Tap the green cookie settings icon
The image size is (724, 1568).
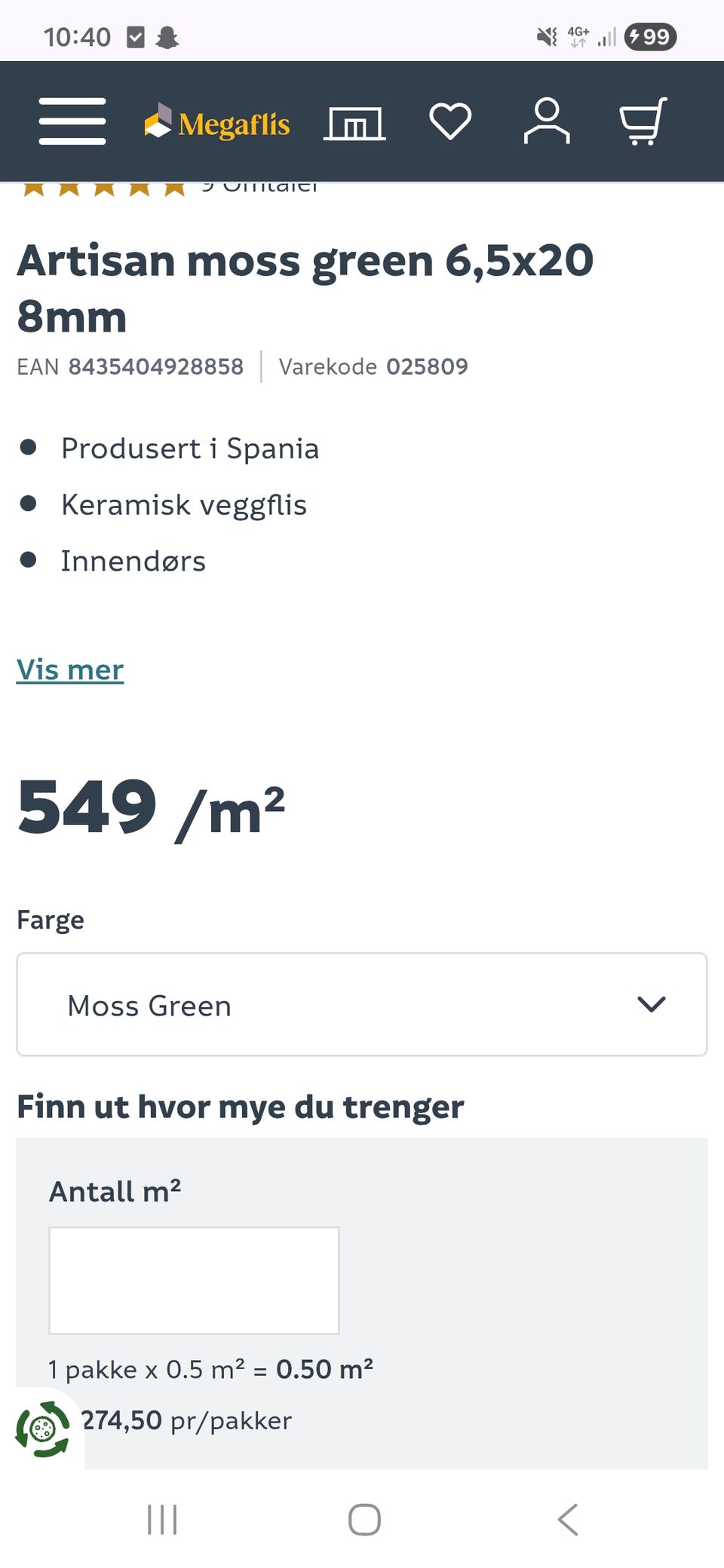[x=43, y=1429]
